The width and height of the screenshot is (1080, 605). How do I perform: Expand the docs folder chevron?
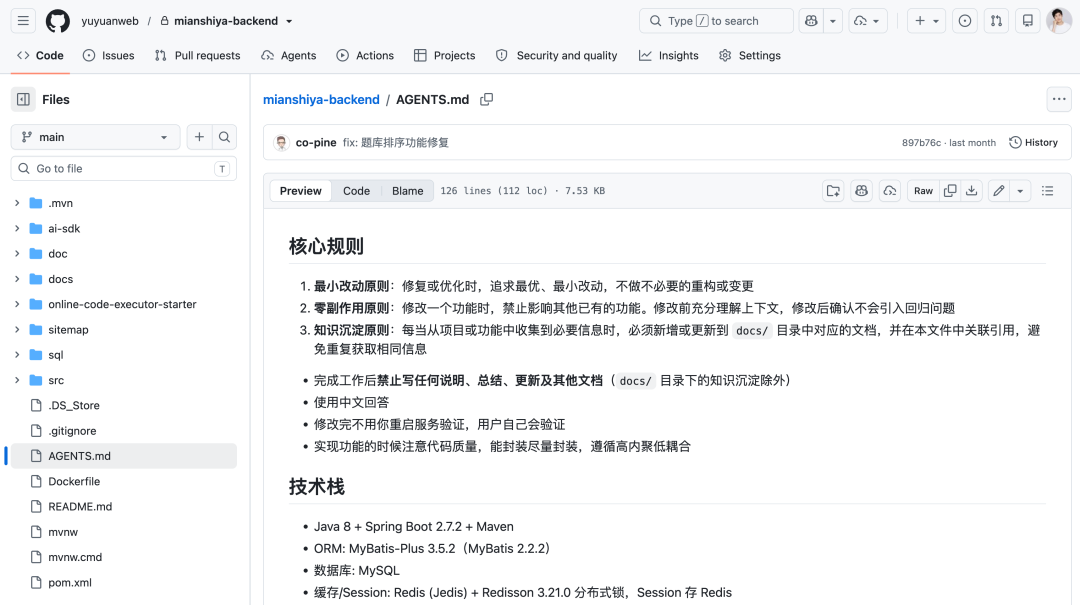coord(17,279)
